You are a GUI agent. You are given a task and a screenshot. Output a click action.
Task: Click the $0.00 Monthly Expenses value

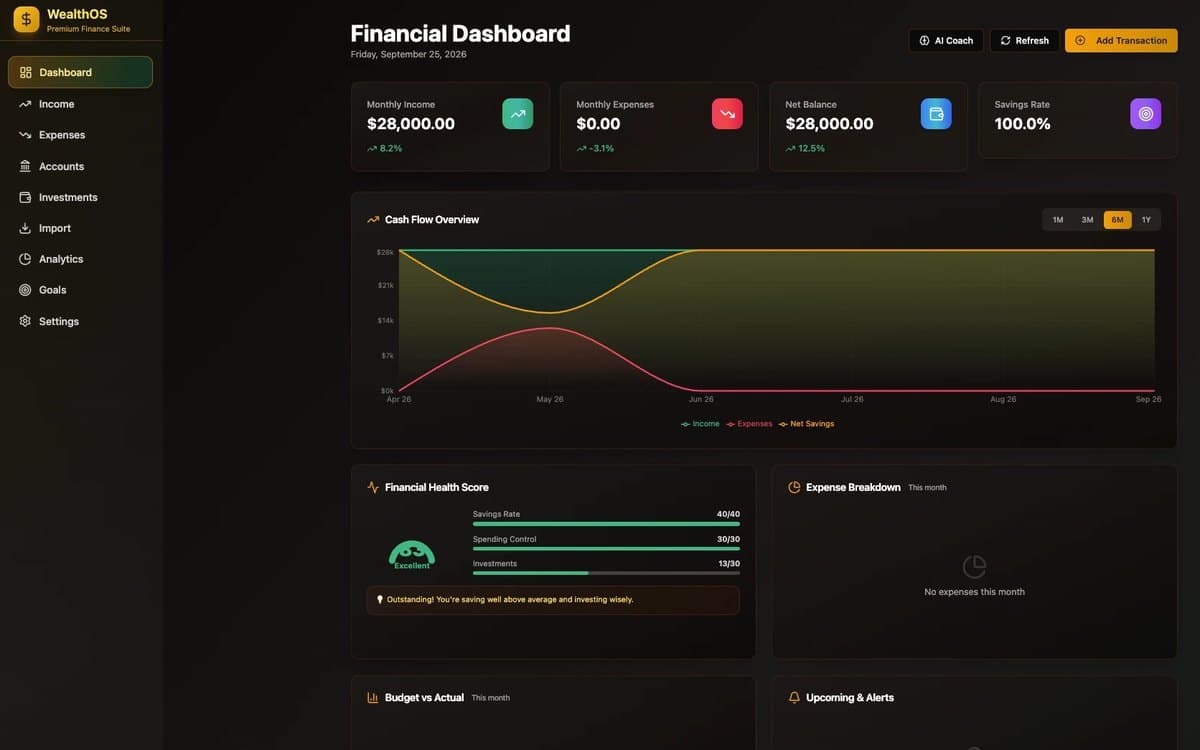coord(598,124)
